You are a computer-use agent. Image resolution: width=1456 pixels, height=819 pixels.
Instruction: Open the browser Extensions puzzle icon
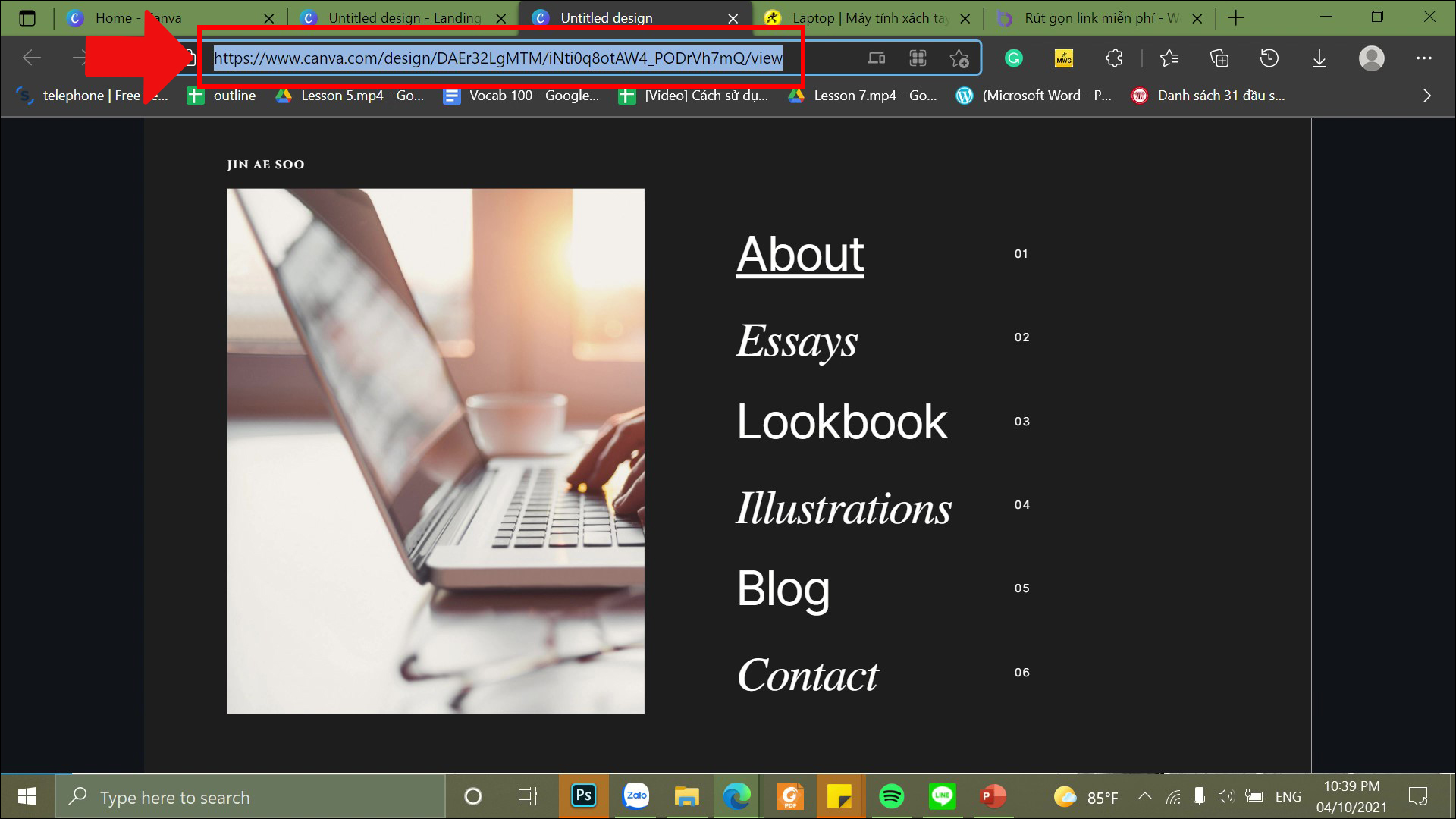pyautogui.click(x=1114, y=58)
